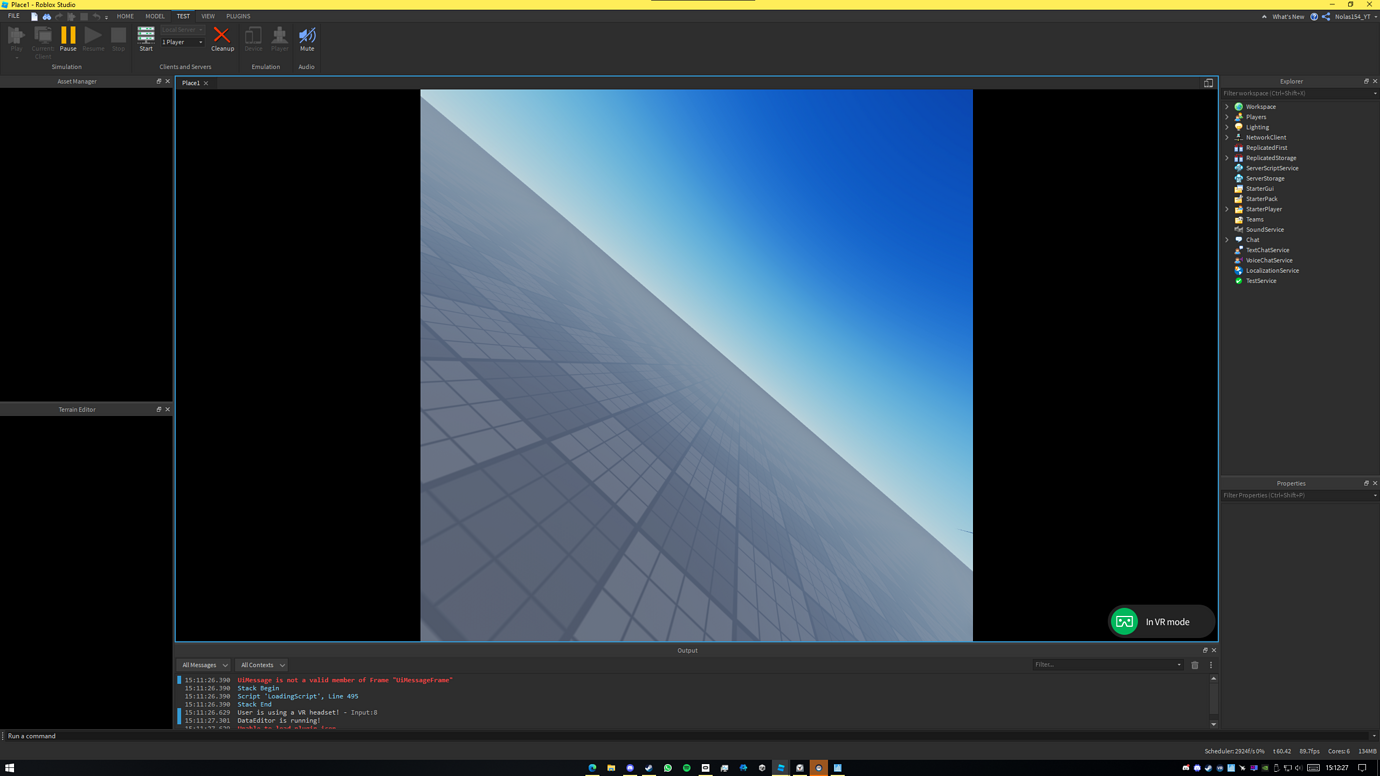
Task: Click the viewport maximize icon
Action: (1208, 83)
